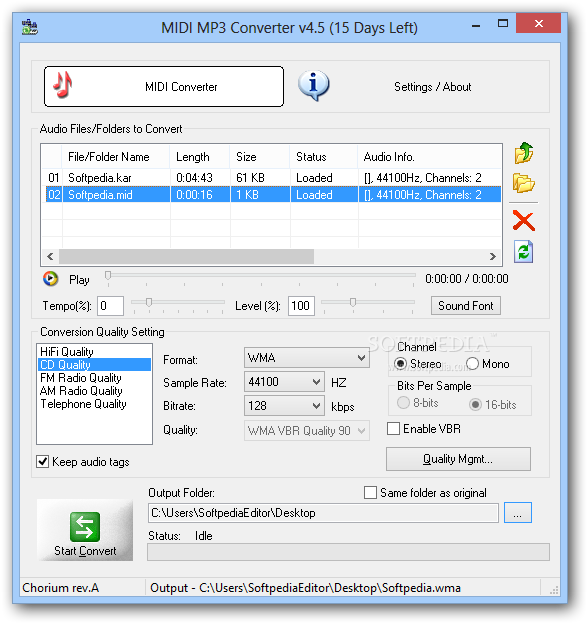Click the Status column header

coord(323,157)
